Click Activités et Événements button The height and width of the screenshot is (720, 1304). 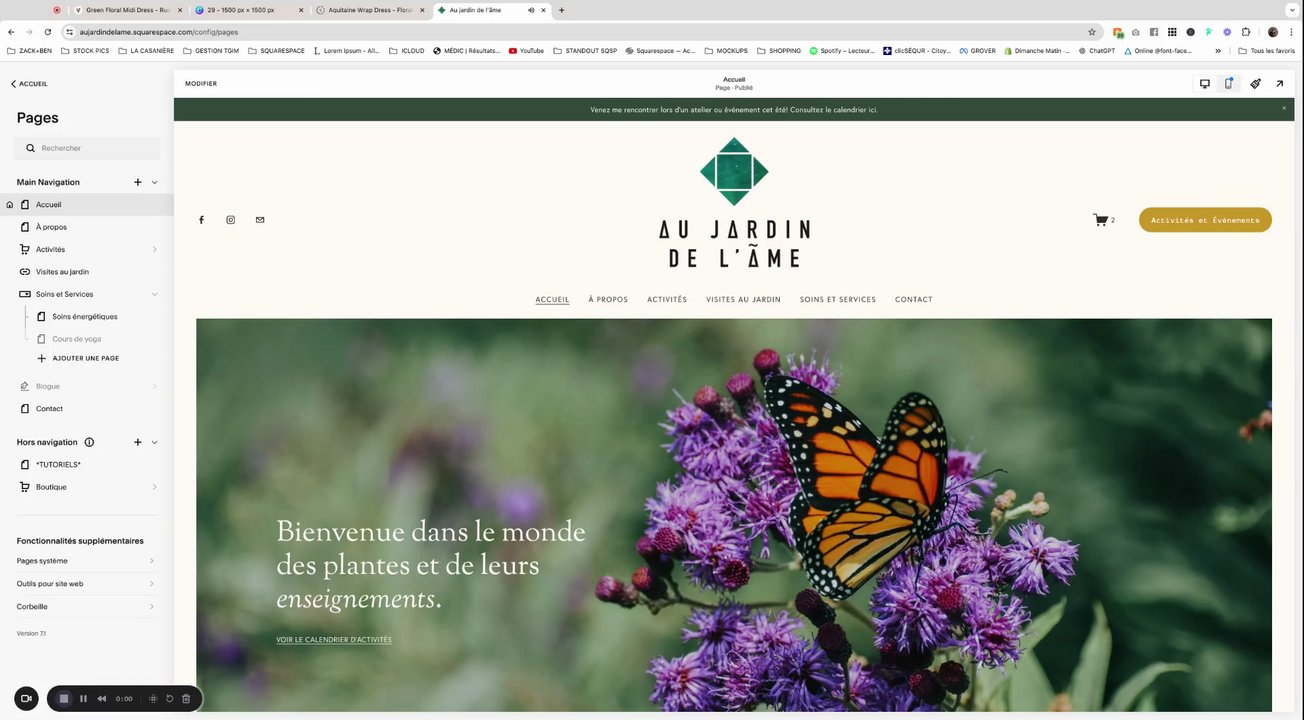pos(1205,220)
